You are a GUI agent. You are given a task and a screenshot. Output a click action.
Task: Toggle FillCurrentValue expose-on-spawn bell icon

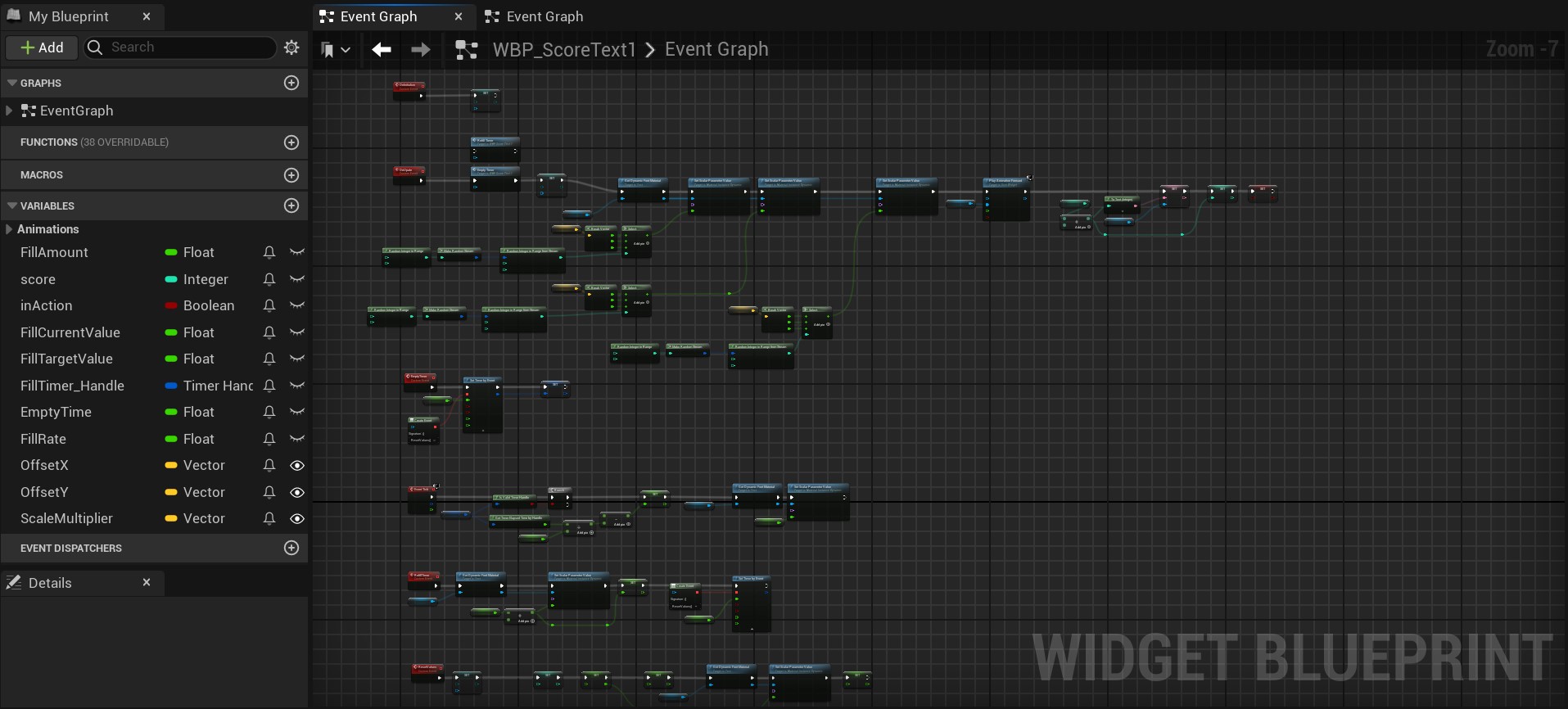(x=269, y=332)
